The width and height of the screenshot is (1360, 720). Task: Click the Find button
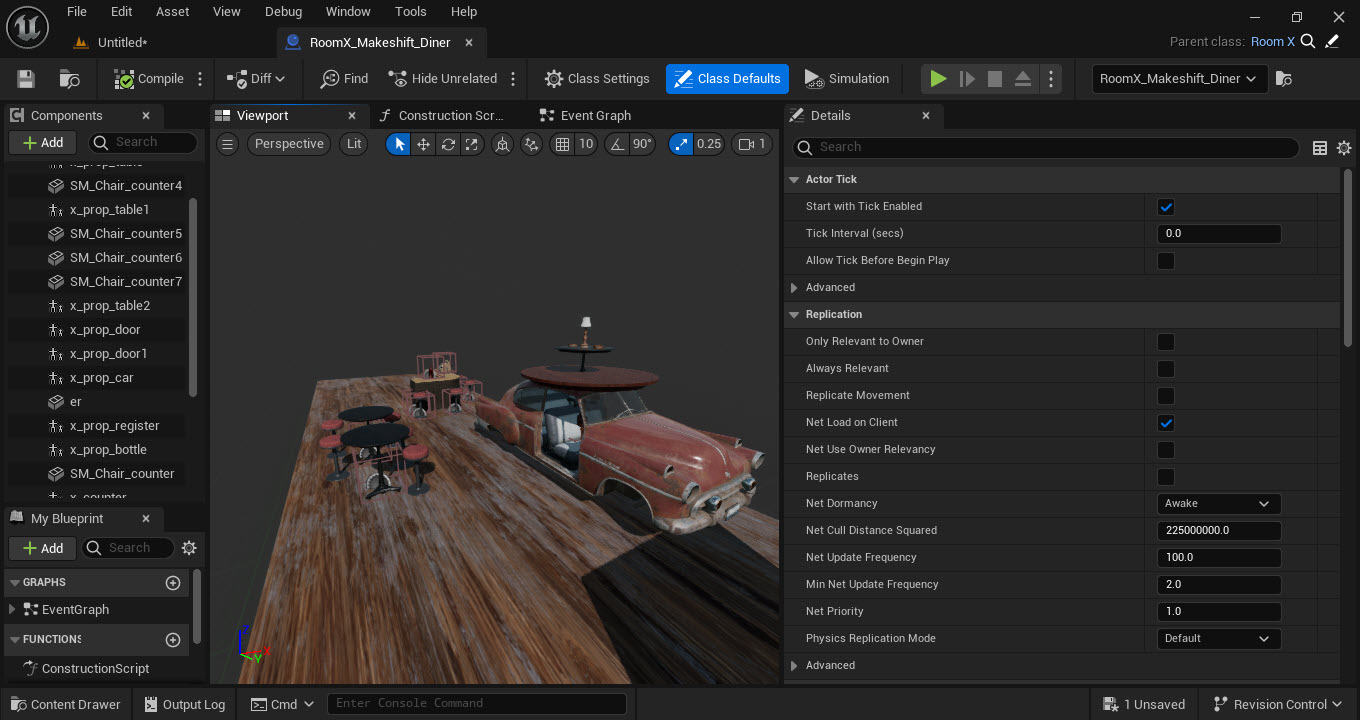pos(344,79)
